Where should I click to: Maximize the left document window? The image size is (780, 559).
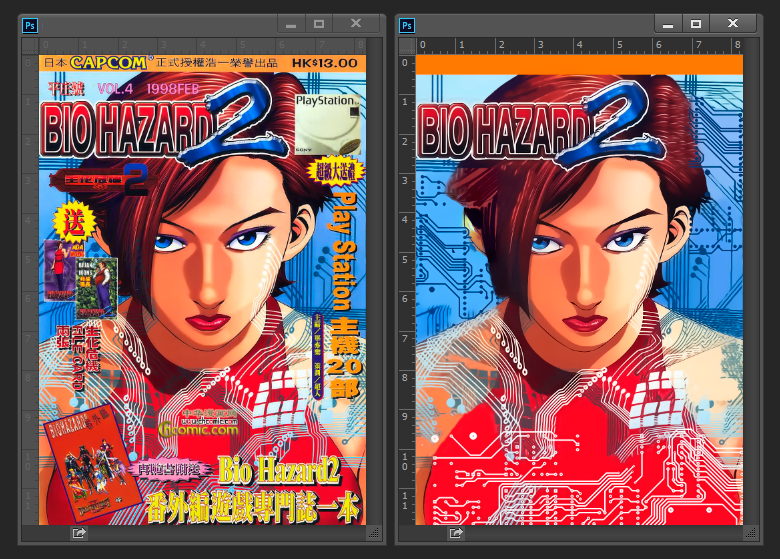point(319,24)
